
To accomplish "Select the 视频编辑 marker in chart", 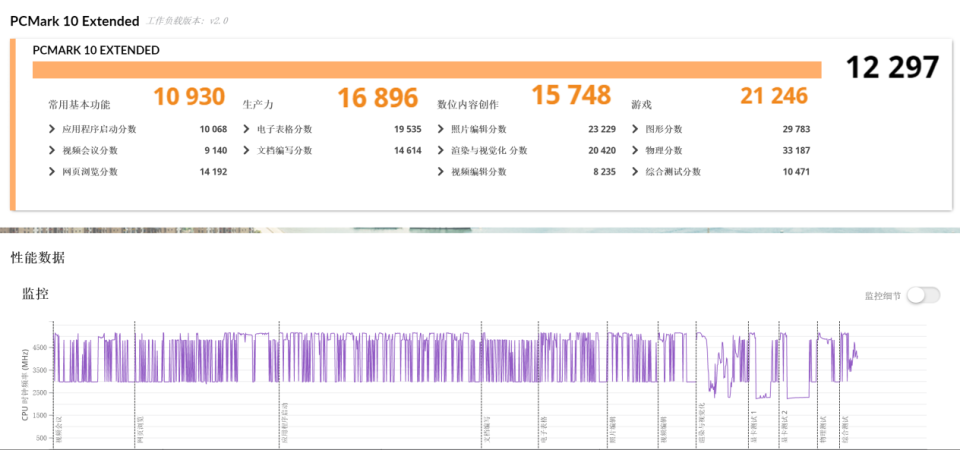I will [664, 429].
